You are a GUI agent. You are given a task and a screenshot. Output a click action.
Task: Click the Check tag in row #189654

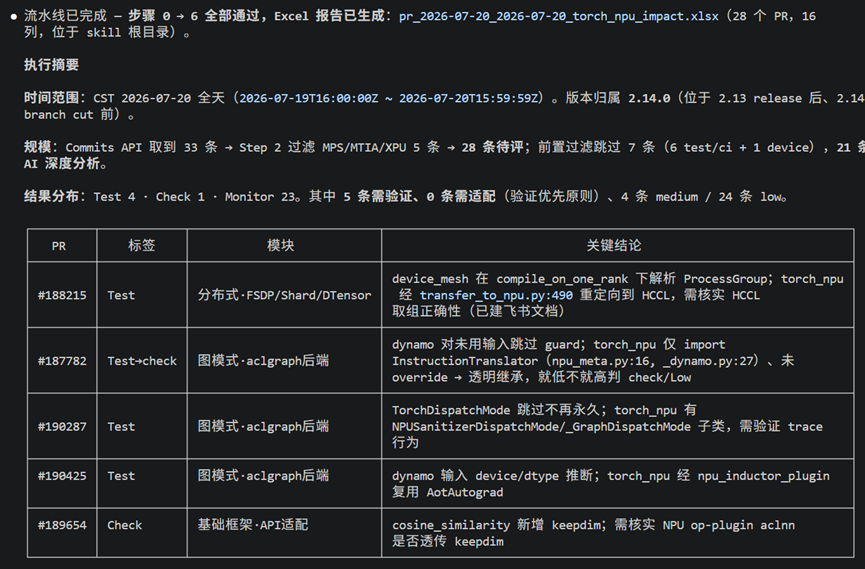tap(124, 525)
